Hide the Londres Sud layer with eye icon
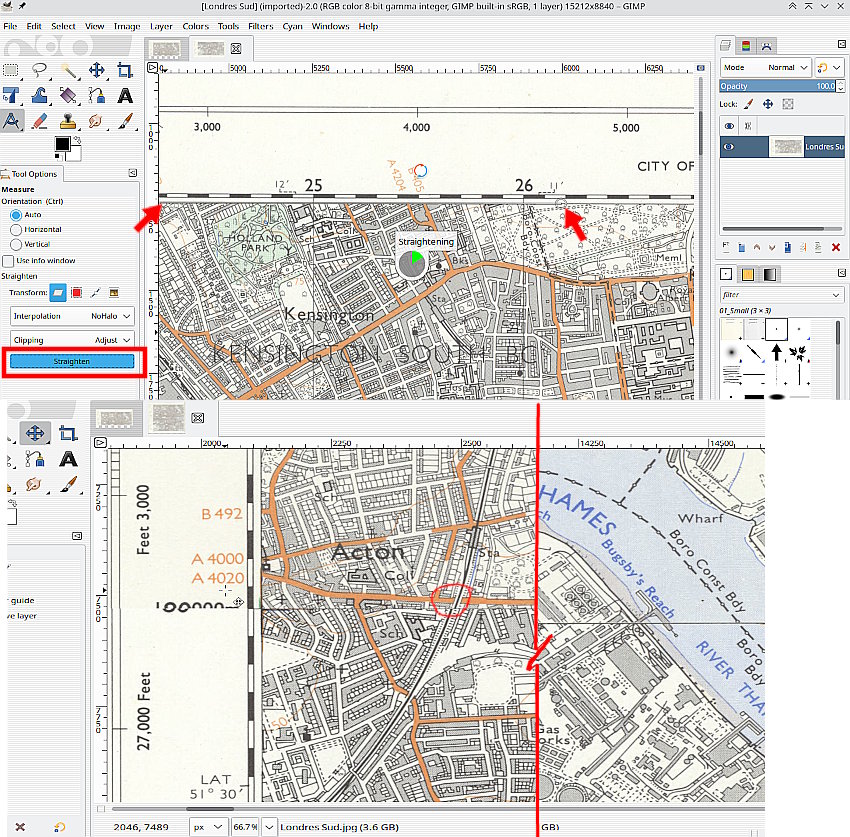Image resolution: width=850 pixels, height=837 pixels. pos(730,147)
